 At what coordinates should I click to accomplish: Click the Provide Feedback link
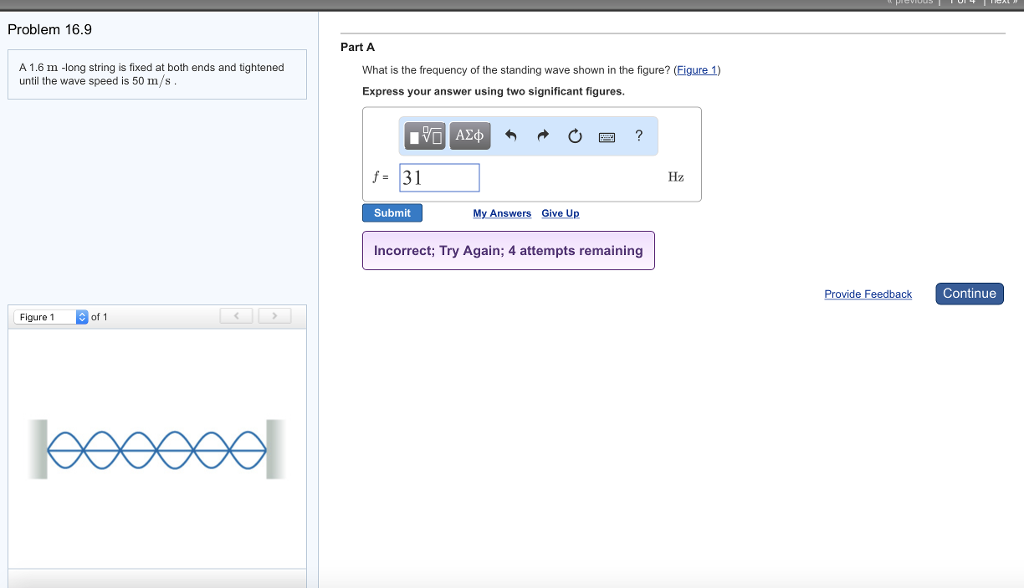click(x=867, y=294)
